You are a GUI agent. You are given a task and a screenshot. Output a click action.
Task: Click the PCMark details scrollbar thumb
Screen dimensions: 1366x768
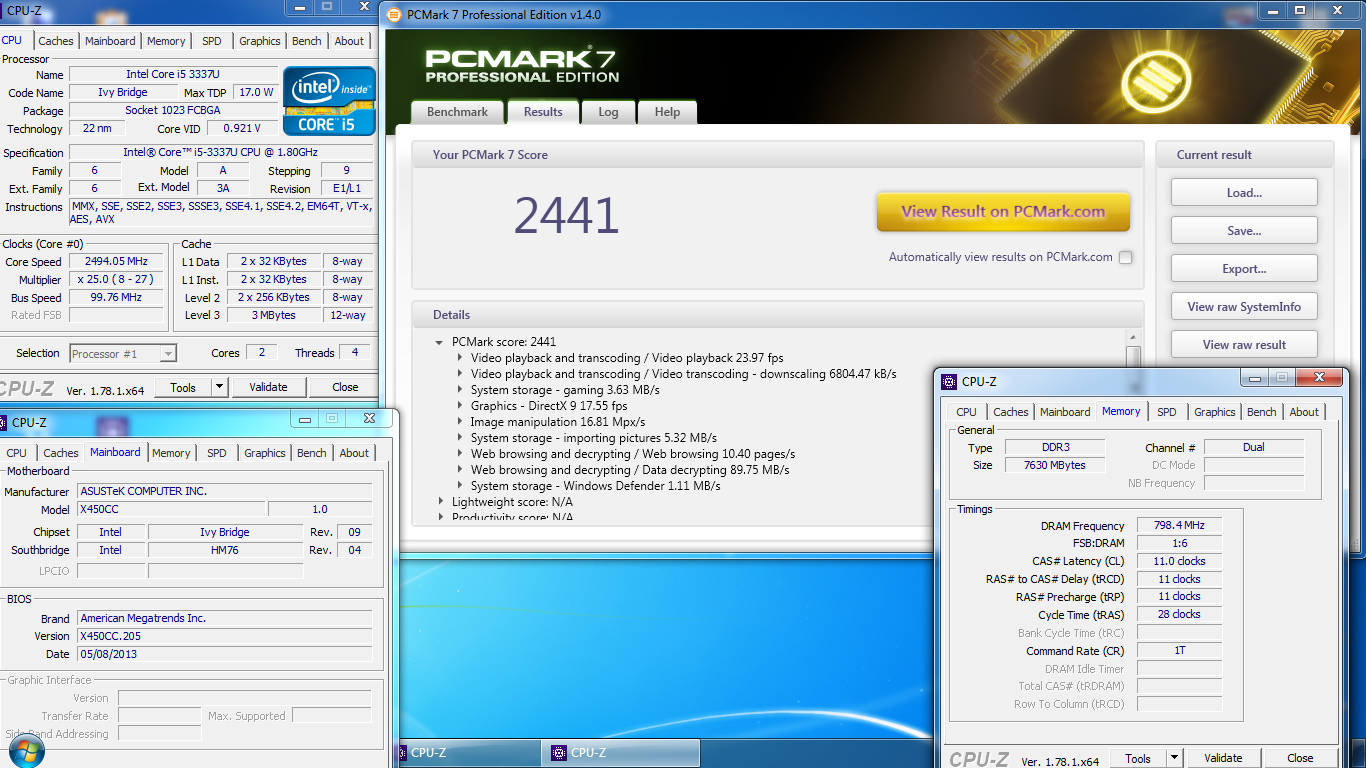[1133, 357]
